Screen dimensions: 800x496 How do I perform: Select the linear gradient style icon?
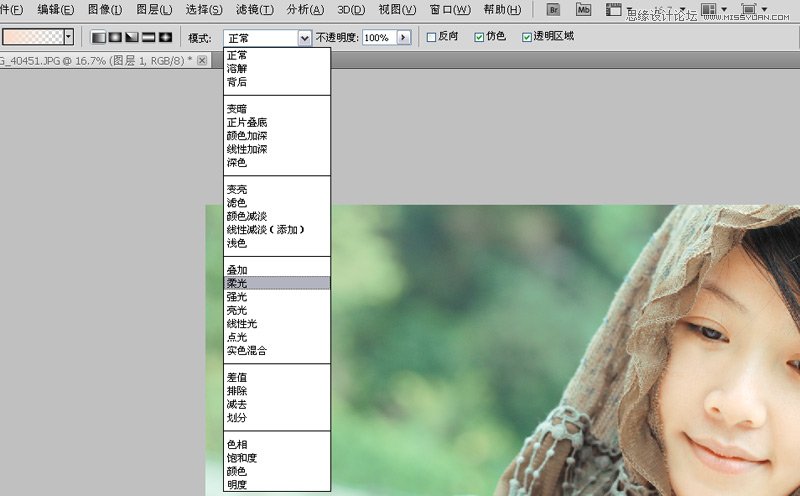tap(98, 37)
